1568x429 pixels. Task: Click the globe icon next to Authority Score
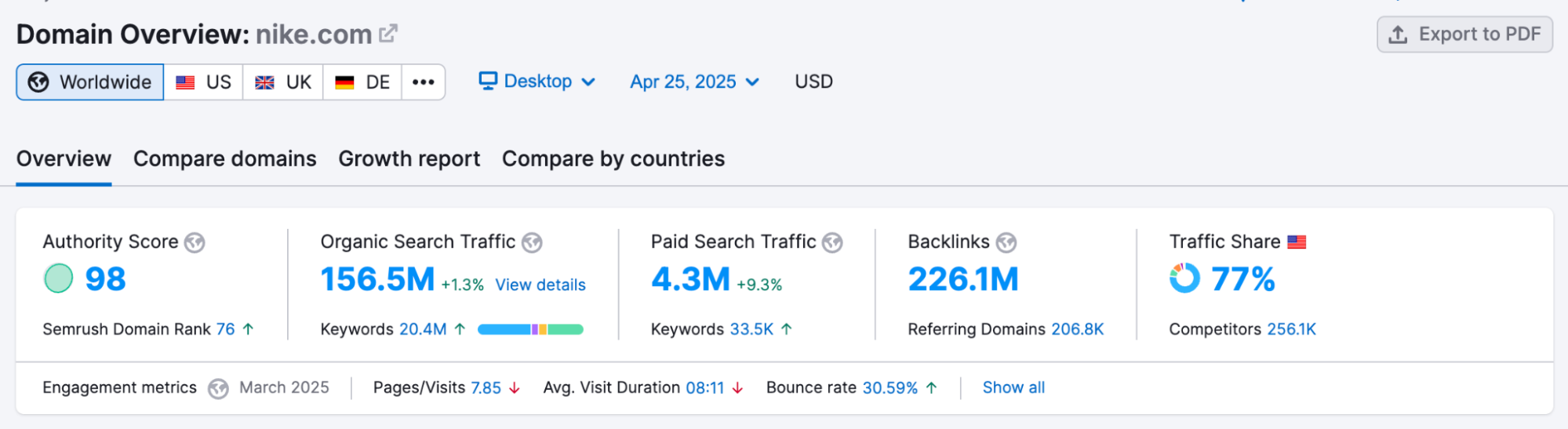(x=195, y=243)
